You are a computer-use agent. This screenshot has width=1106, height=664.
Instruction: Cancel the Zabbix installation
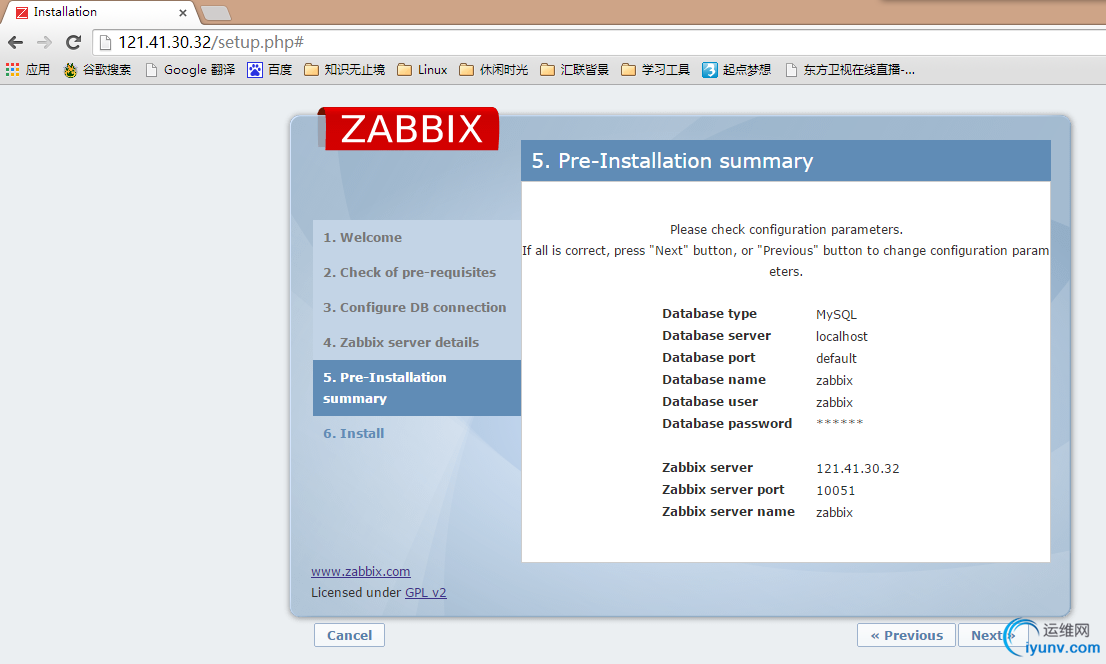[349, 635]
